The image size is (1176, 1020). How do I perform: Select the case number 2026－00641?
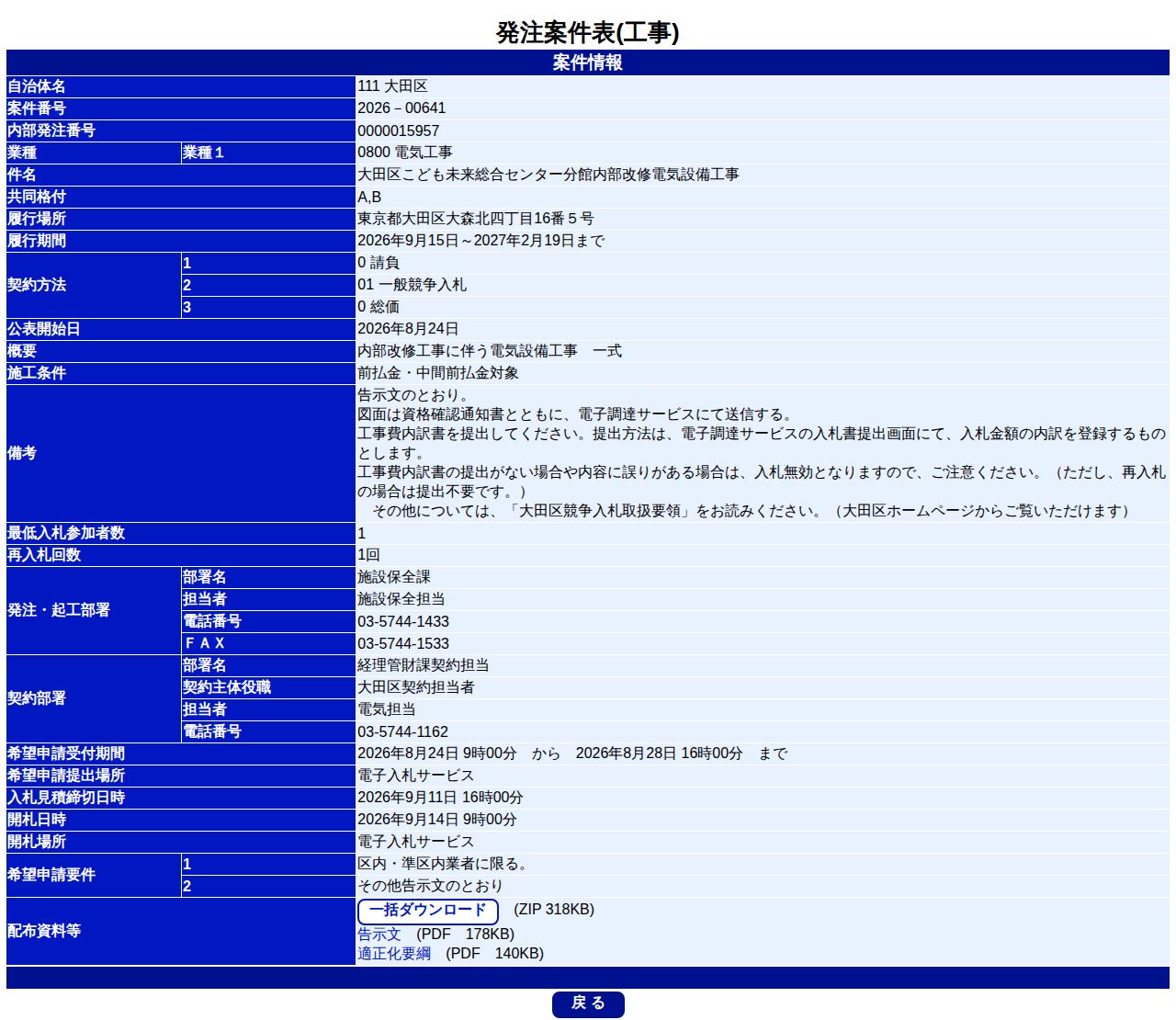401,108
